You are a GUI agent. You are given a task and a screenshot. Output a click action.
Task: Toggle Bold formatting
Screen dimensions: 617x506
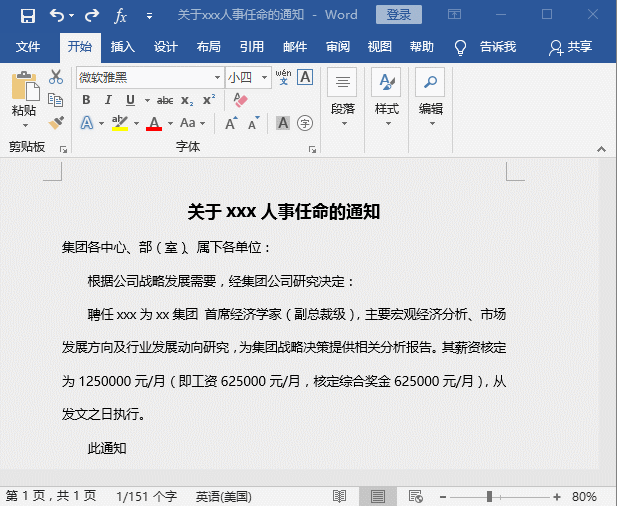pos(86,100)
